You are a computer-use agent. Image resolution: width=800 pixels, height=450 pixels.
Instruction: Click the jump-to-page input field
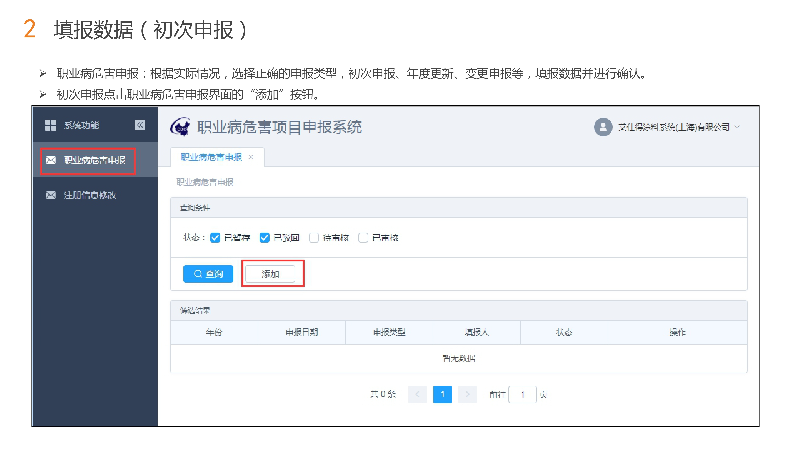coord(522,394)
